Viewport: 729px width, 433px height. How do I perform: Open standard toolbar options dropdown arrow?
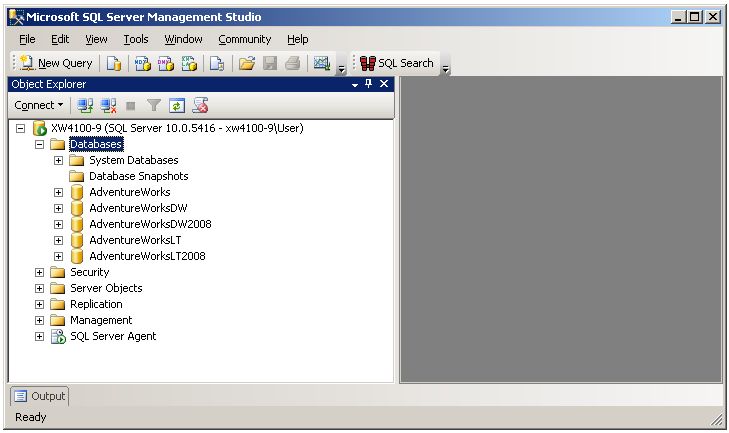coord(342,69)
